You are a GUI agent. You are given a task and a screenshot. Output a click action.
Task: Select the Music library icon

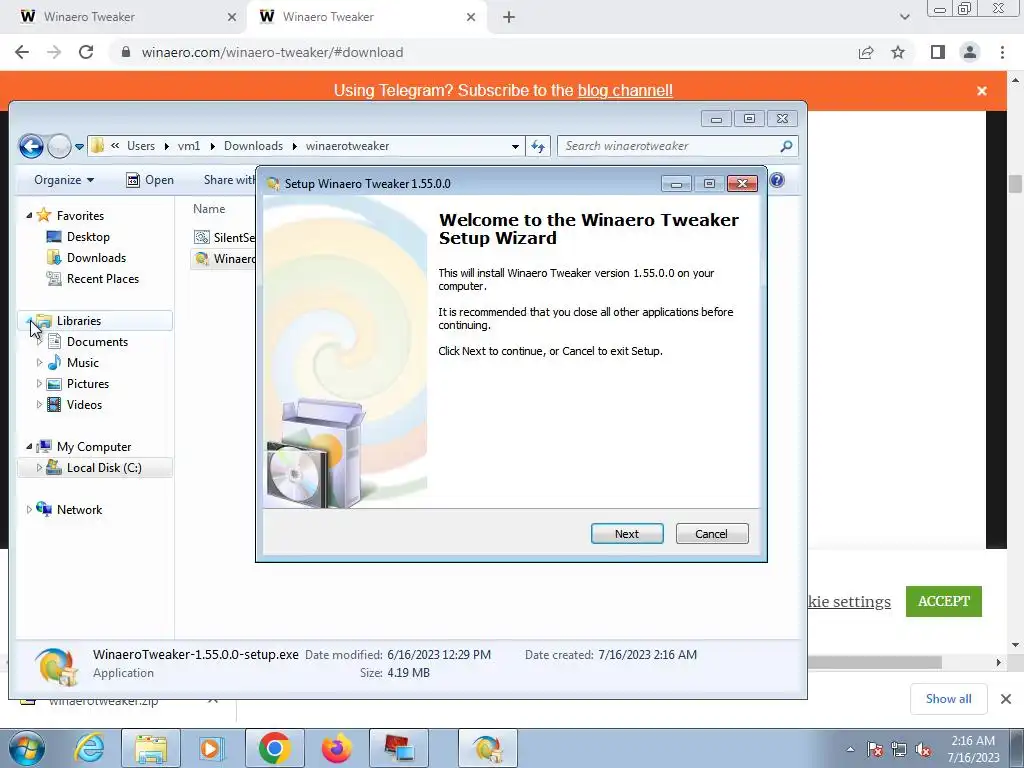(x=54, y=362)
